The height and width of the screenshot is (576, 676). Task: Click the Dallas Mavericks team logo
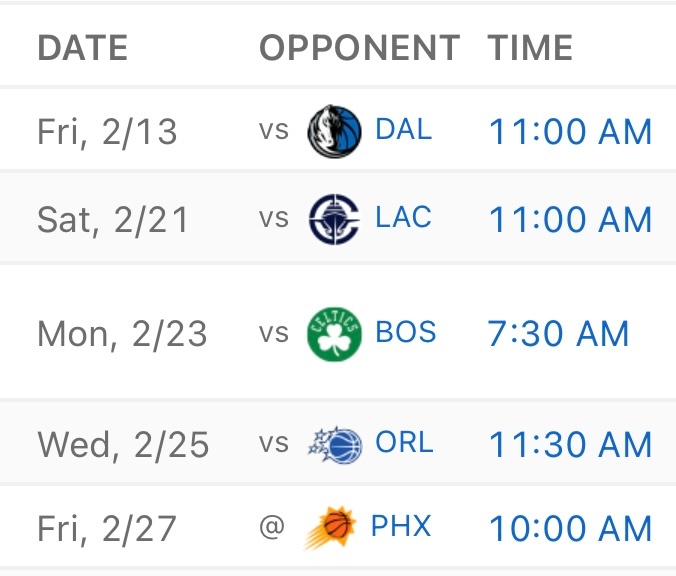coord(333,131)
